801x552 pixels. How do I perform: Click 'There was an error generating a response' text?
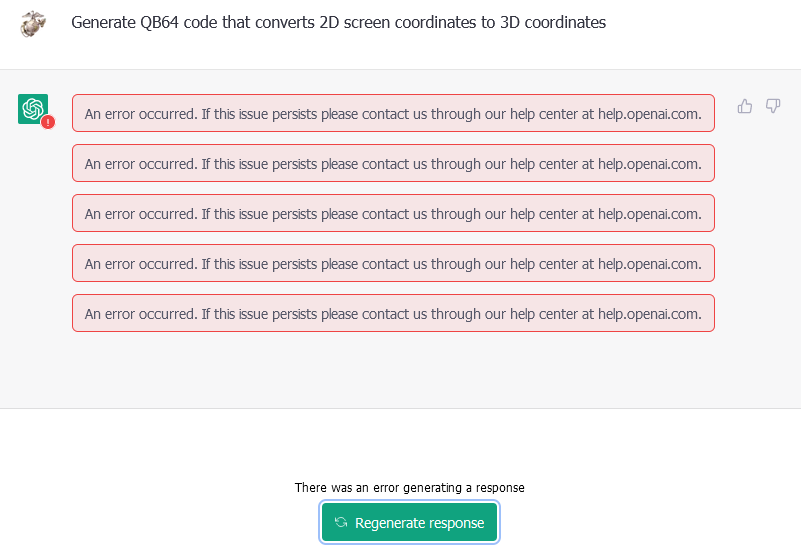point(410,488)
